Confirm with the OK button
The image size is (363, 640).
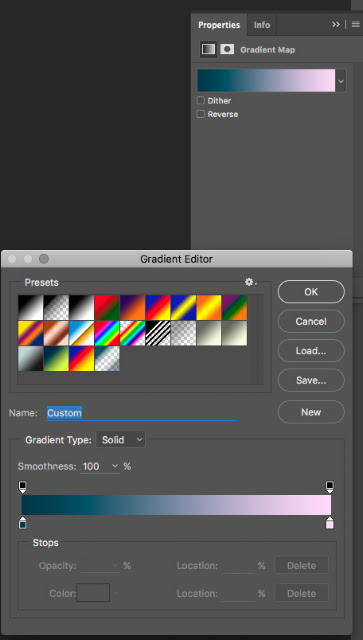click(311, 292)
